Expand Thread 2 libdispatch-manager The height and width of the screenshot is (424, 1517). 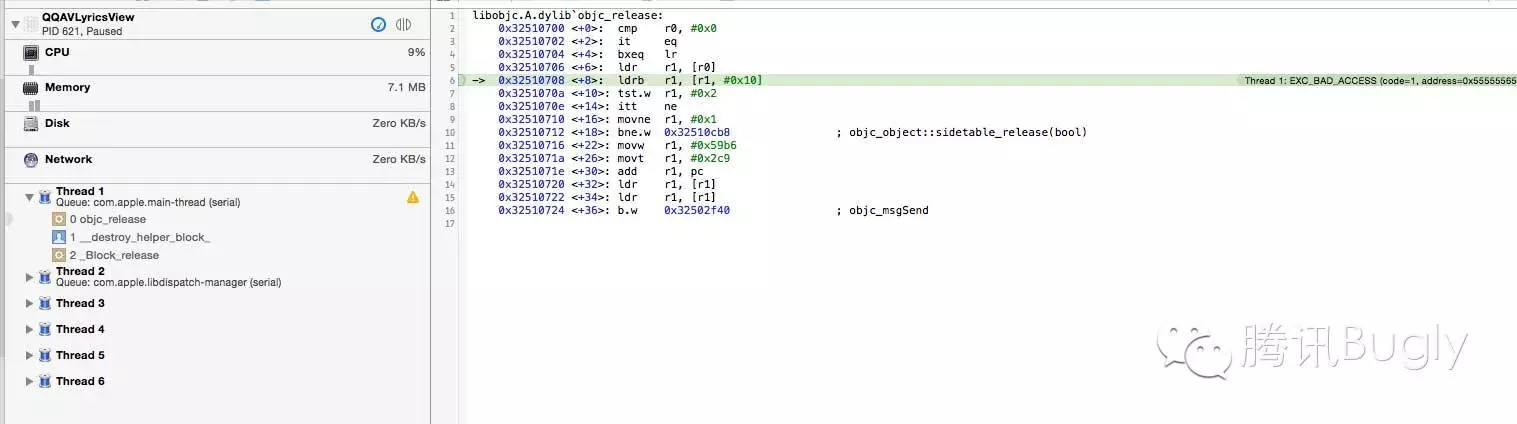coord(29,277)
